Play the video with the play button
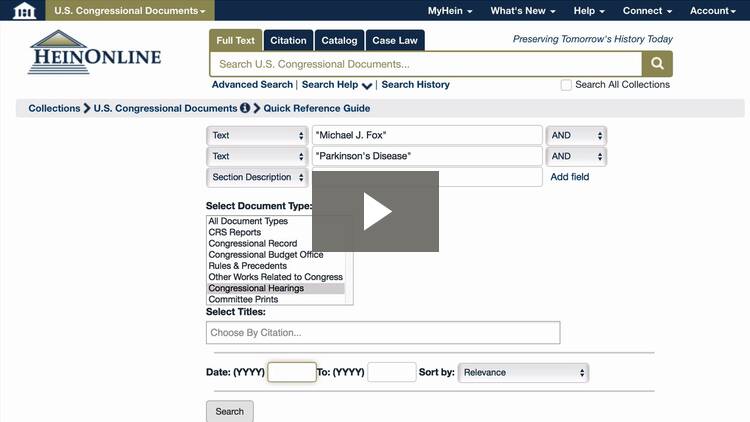The image size is (750, 422). 375,211
